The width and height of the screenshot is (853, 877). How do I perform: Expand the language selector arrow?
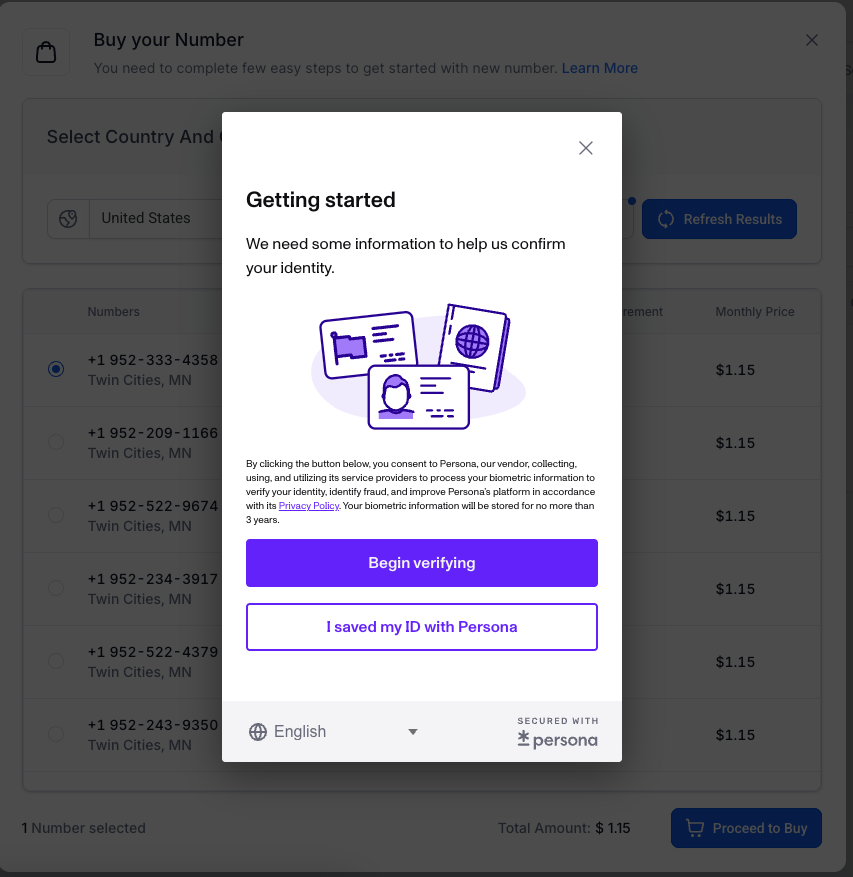[x=413, y=732]
